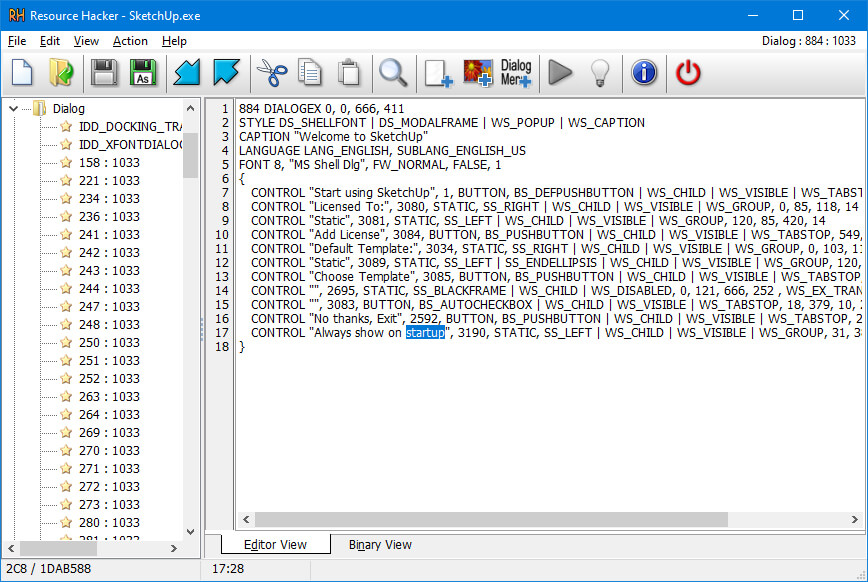The height and width of the screenshot is (582, 868).
Task: Click the tree panel vertical scrollbar thumb
Action: 190,155
